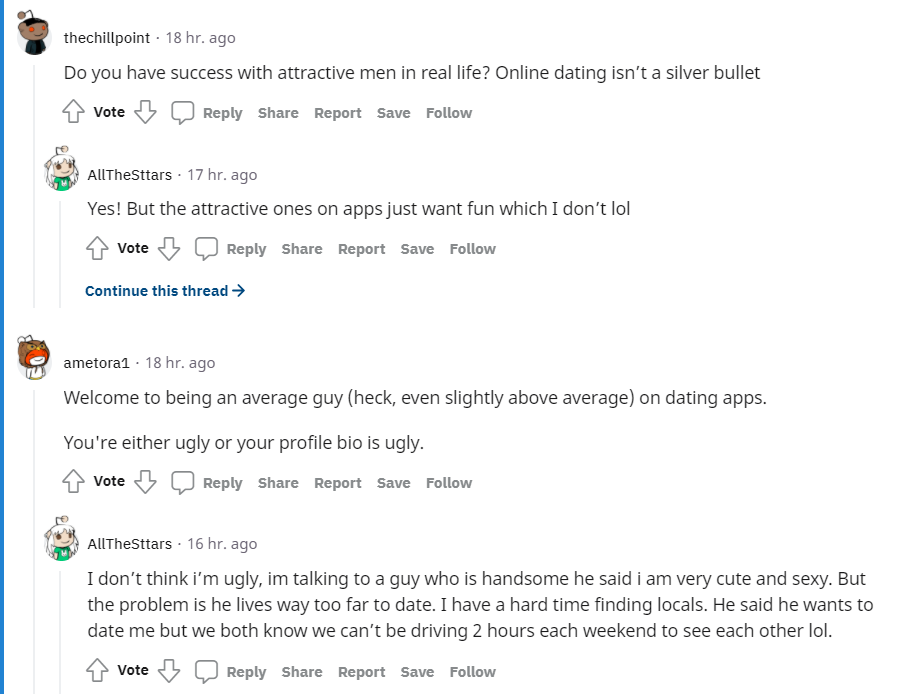
Task: Report AllTheSttars' 17 hr. ago reply
Action: (x=361, y=249)
